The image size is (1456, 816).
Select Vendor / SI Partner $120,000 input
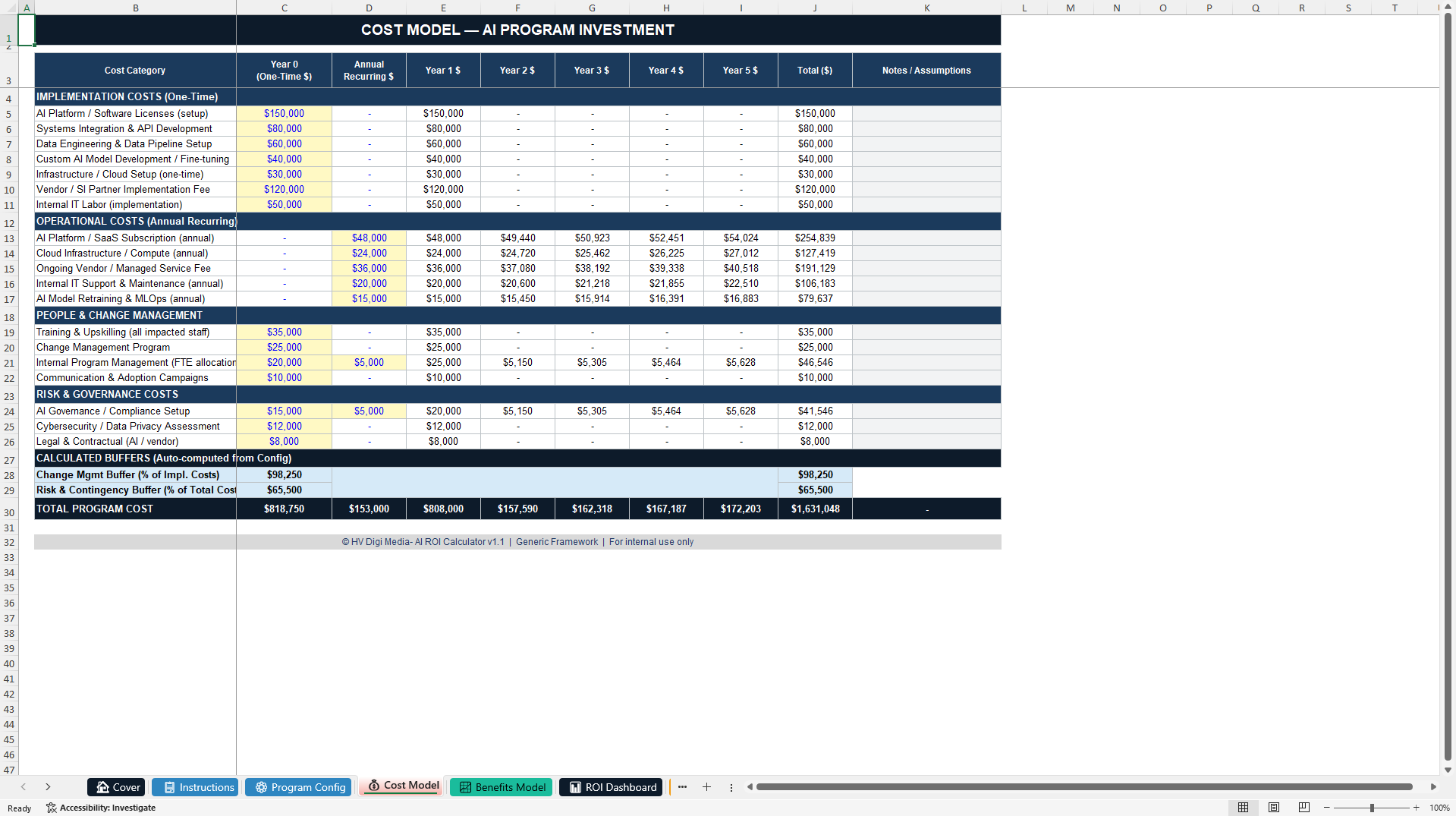[285, 190]
